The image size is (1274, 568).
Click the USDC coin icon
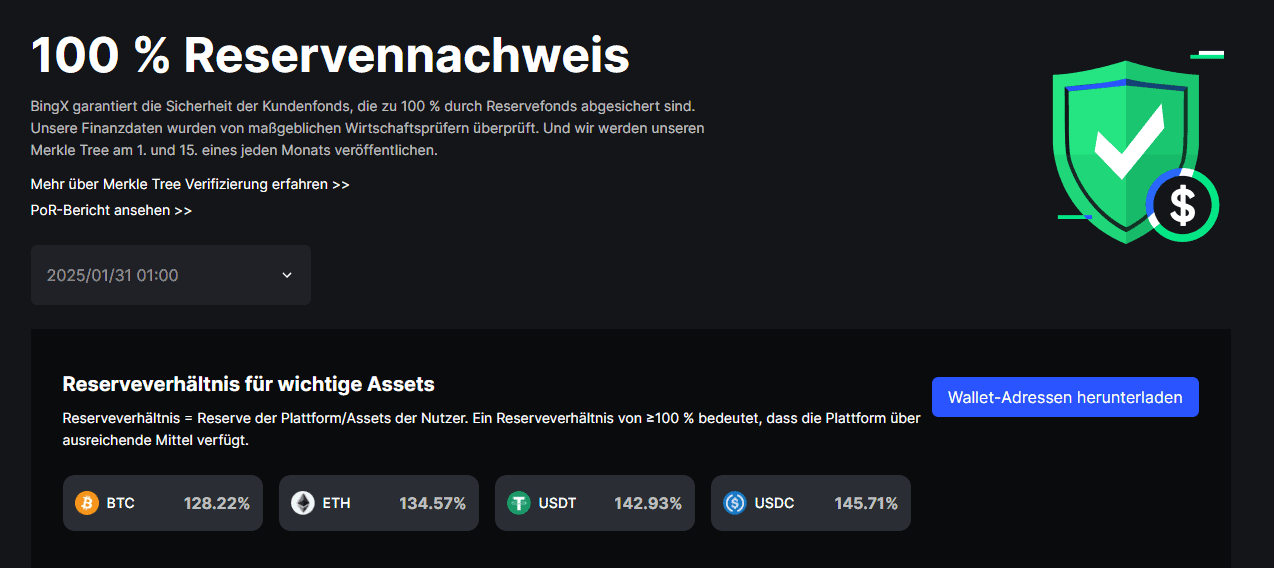[735, 503]
